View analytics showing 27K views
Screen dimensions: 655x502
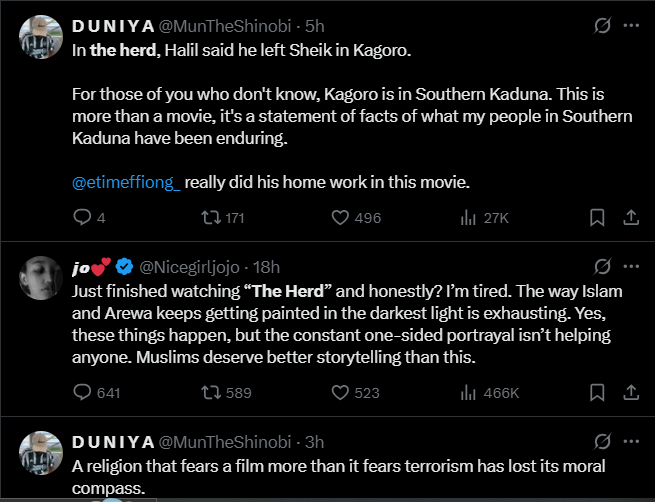click(467, 217)
